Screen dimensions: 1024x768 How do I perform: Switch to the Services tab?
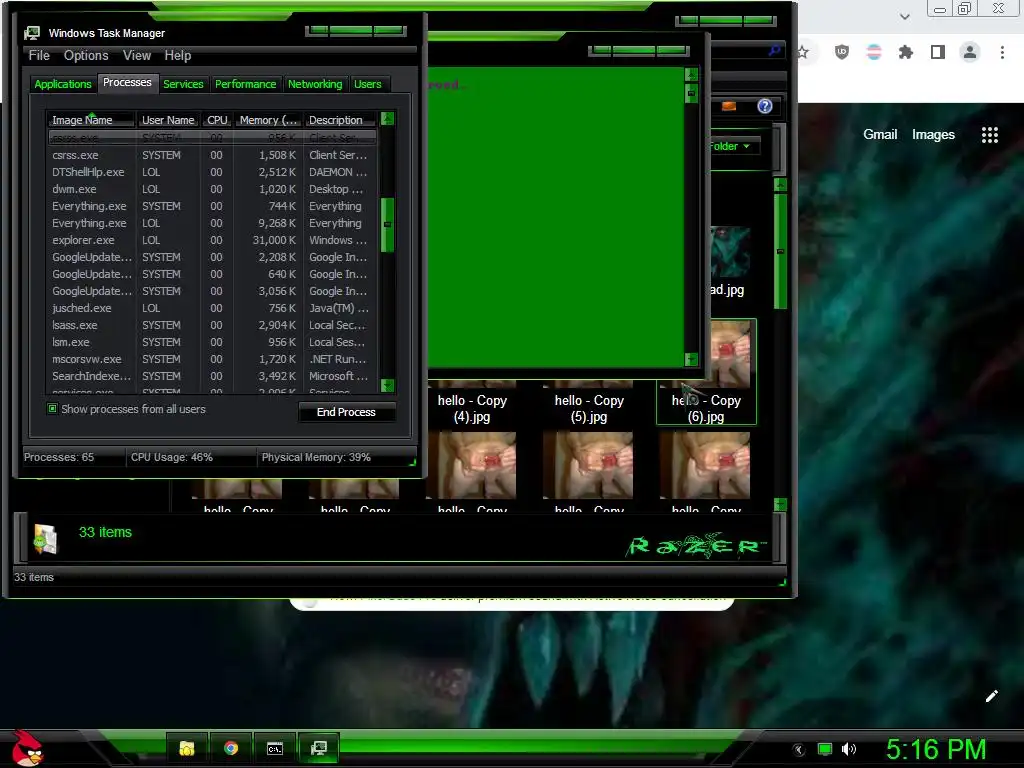183,84
